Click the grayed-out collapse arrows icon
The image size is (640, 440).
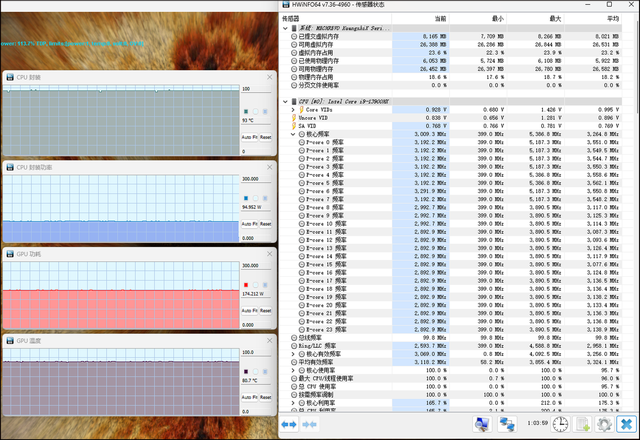click(x=311, y=424)
